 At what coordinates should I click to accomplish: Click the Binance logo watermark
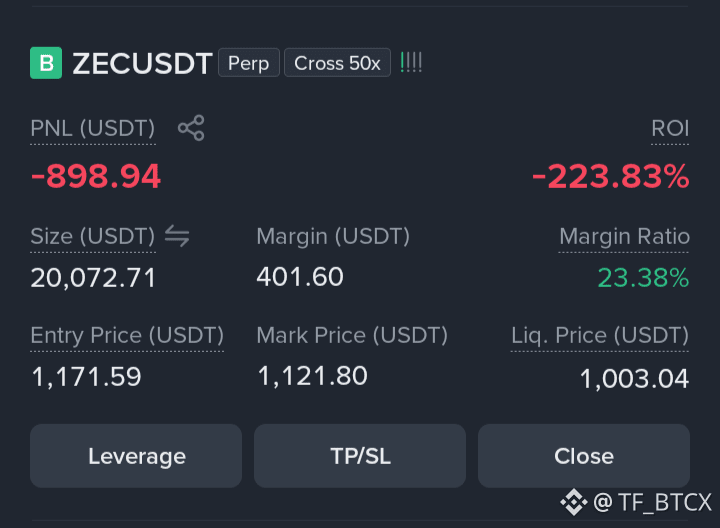(574, 502)
